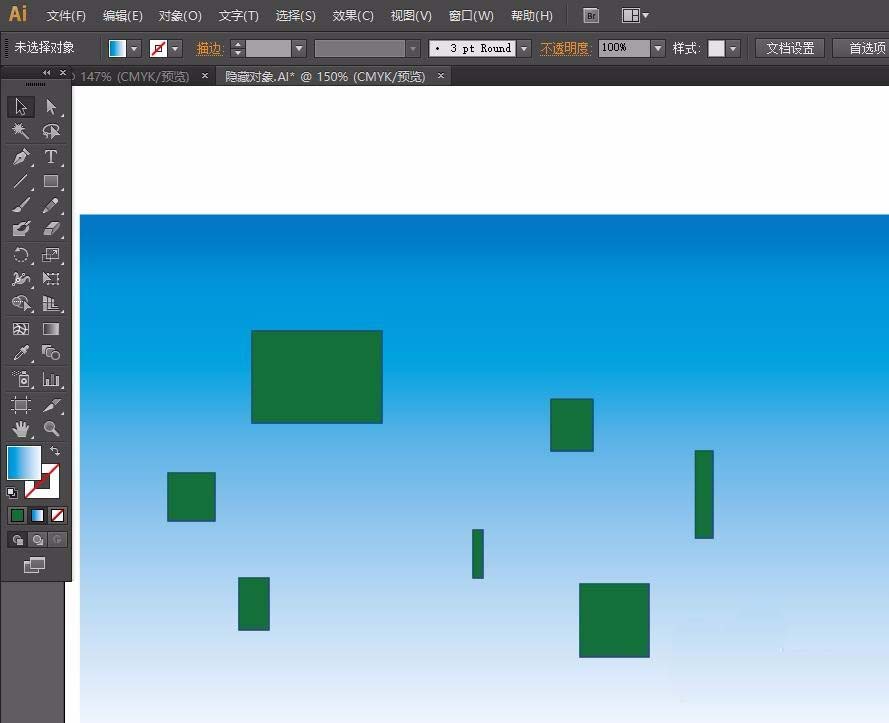Screen dimensions: 889x723
Task: Select the Zoom tool
Action: pyautogui.click(x=51, y=429)
